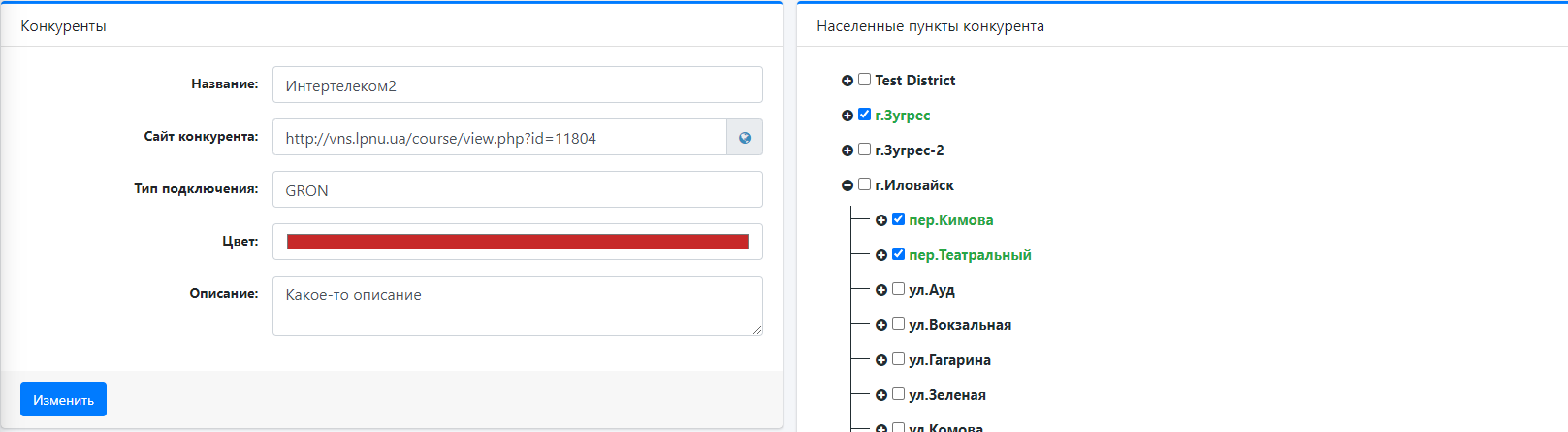Expand the г.Зугрес plus icon
Image resolution: width=1568 pixels, height=432 pixels.
click(x=848, y=116)
